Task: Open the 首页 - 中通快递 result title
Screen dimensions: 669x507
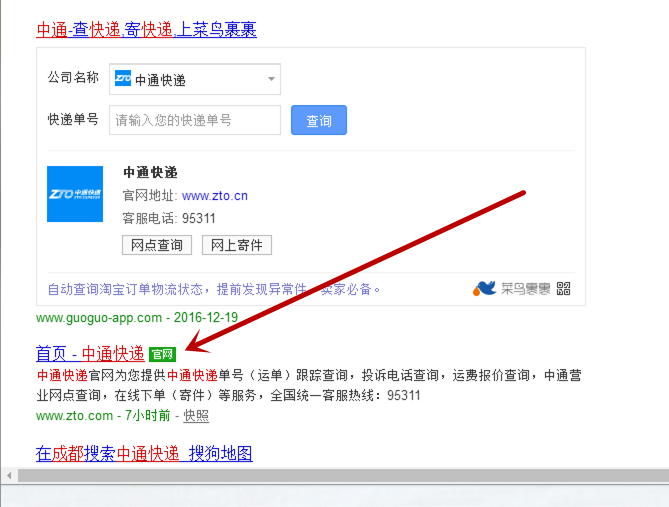Action: [90, 354]
